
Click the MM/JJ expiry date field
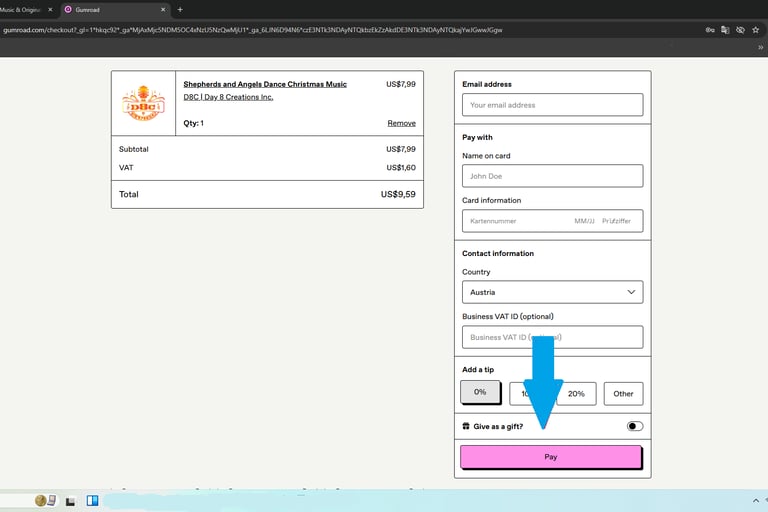click(x=584, y=221)
